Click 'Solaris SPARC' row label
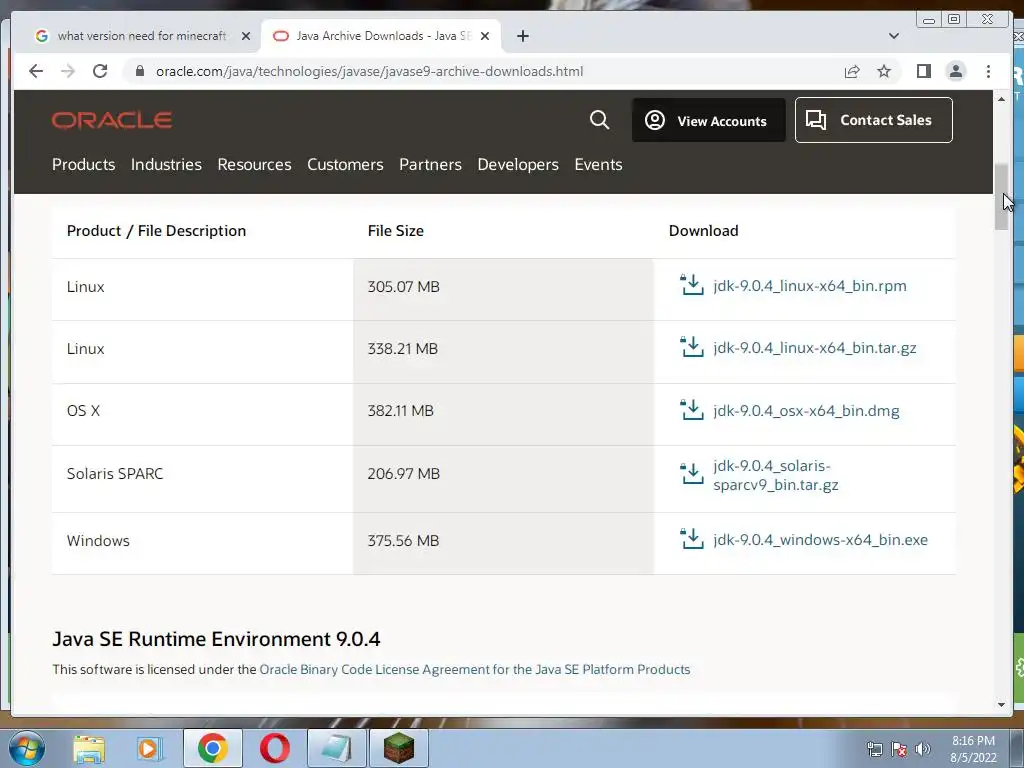This screenshot has height=768, width=1024. [x=115, y=473]
